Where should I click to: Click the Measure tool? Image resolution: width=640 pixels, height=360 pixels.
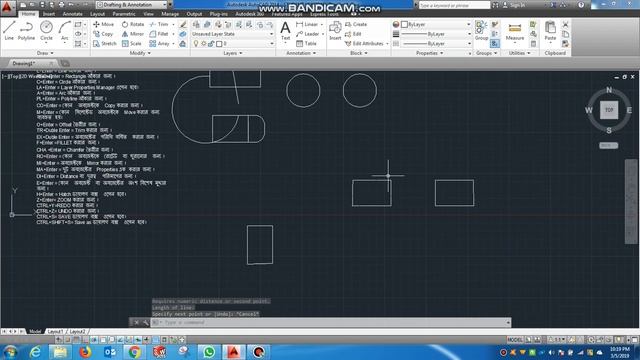[515, 31]
